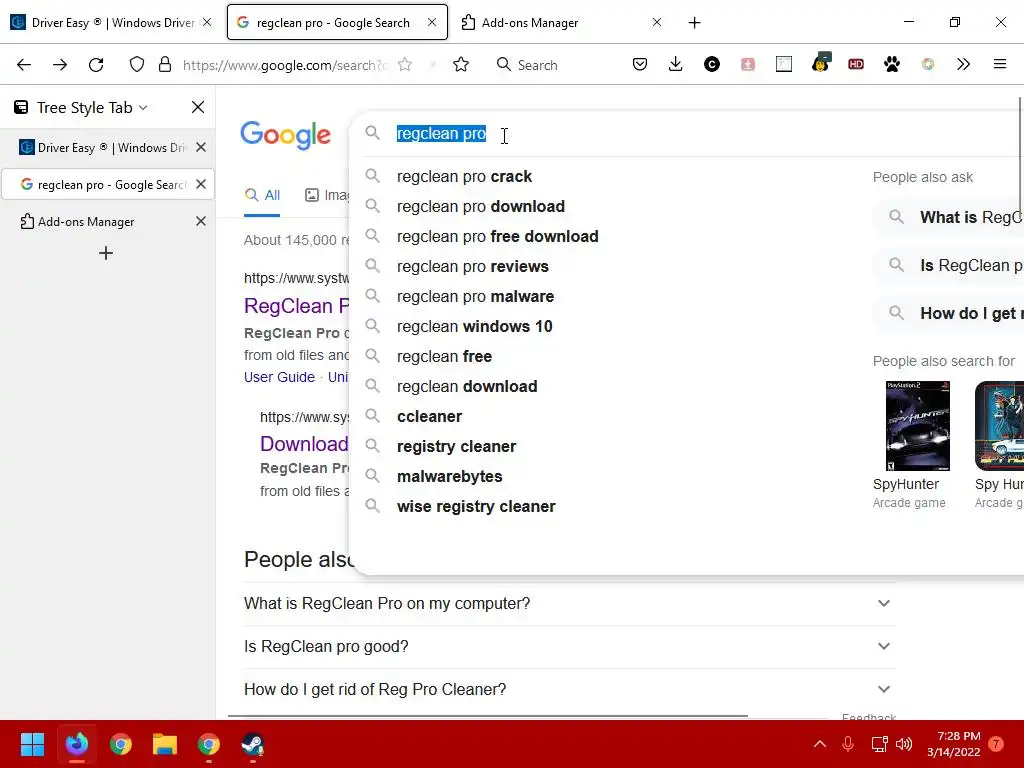Bookmark this page with address bar star

coord(405,65)
